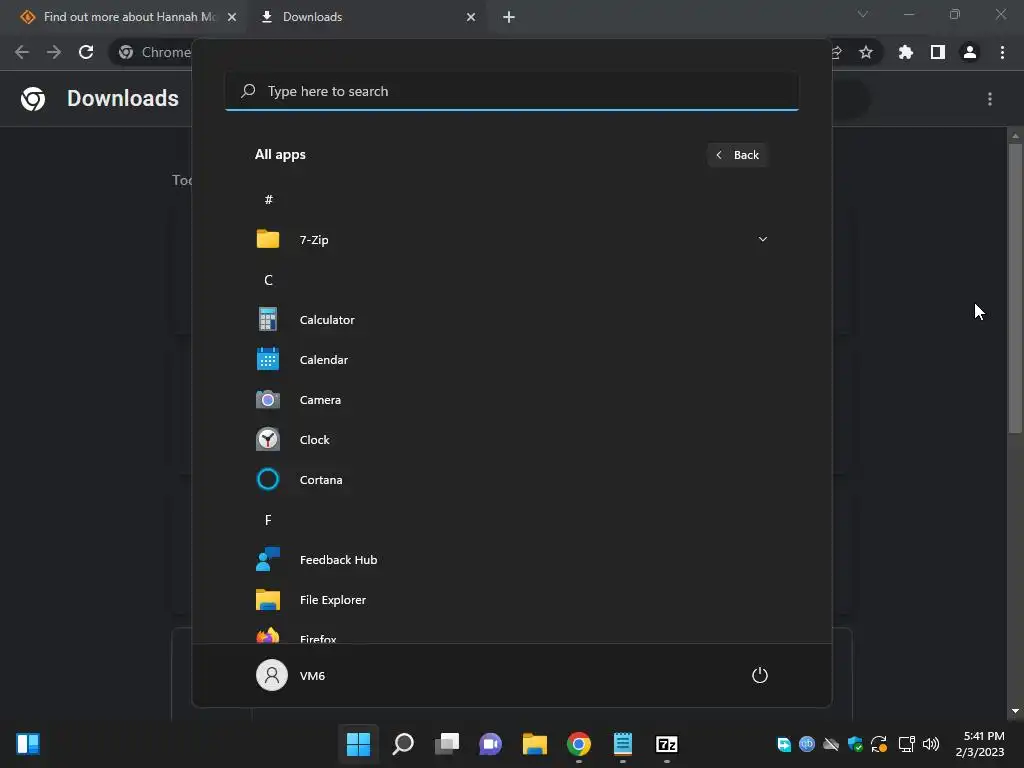The width and height of the screenshot is (1024, 768).
Task: Jump to letter C section header
Action: click(268, 280)
